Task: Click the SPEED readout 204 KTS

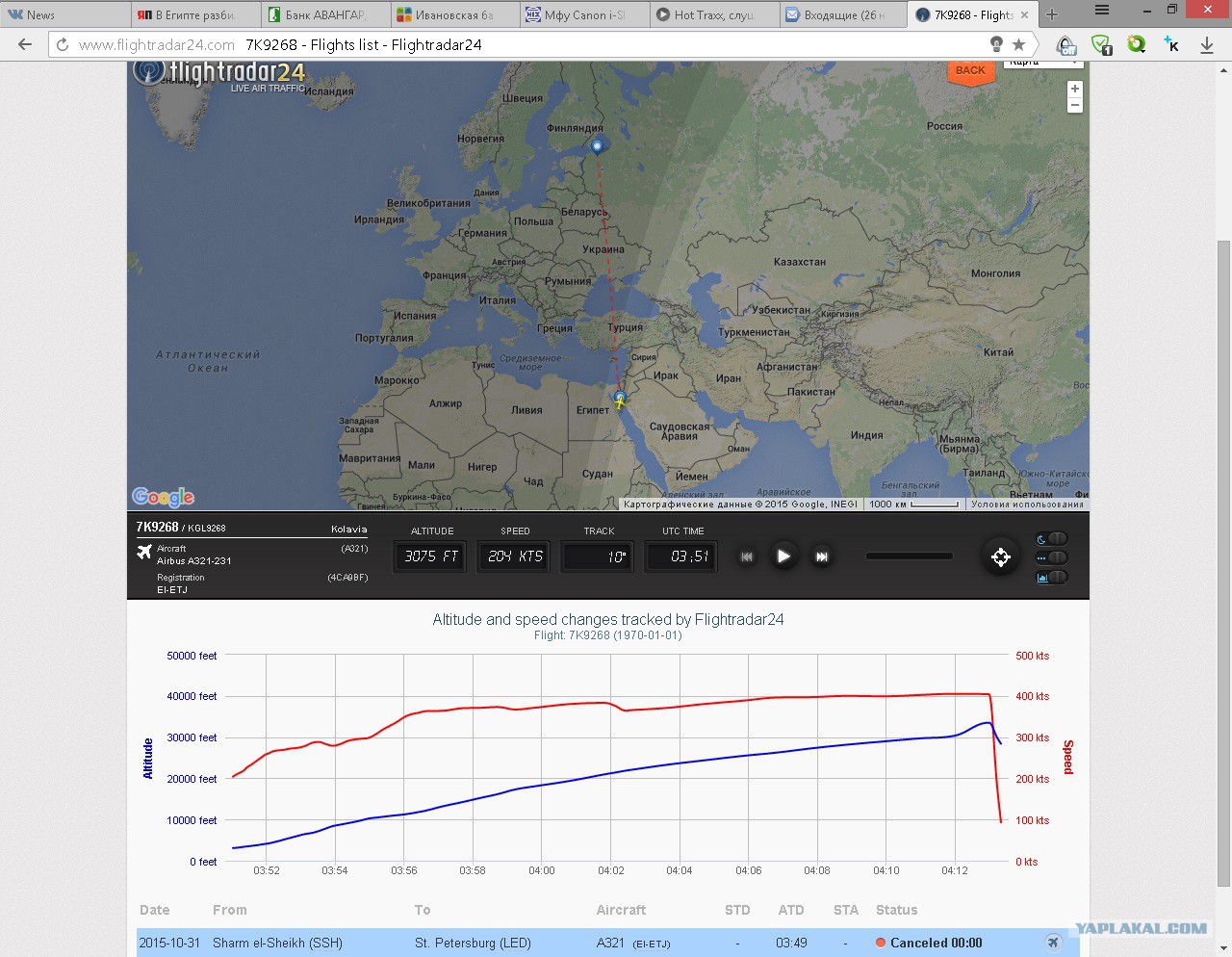Action: (515, 556)
